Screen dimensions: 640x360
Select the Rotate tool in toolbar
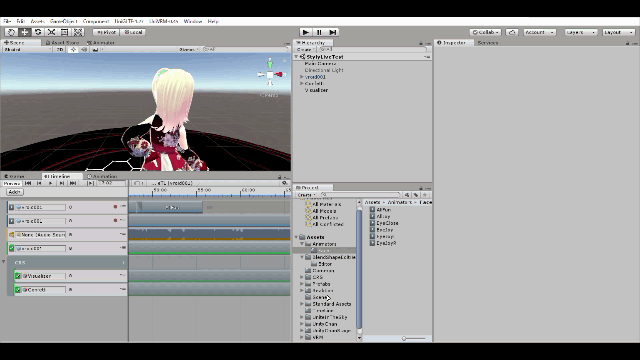[38, 32]
